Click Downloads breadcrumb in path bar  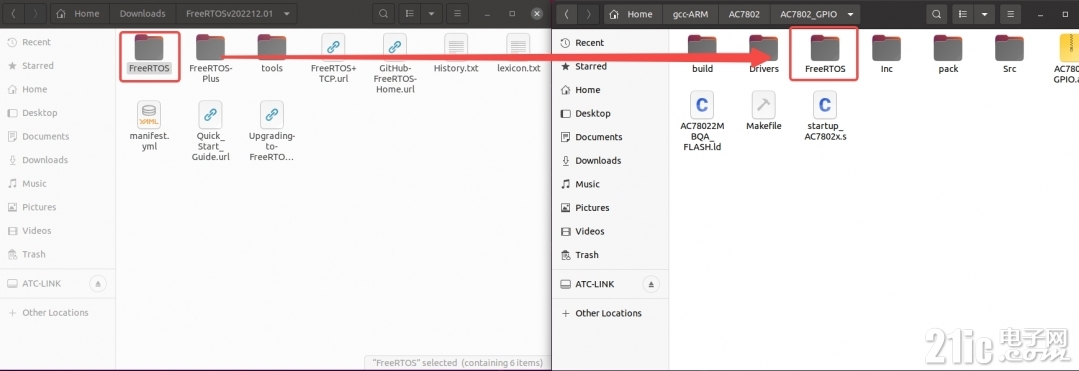coord(142,14)
